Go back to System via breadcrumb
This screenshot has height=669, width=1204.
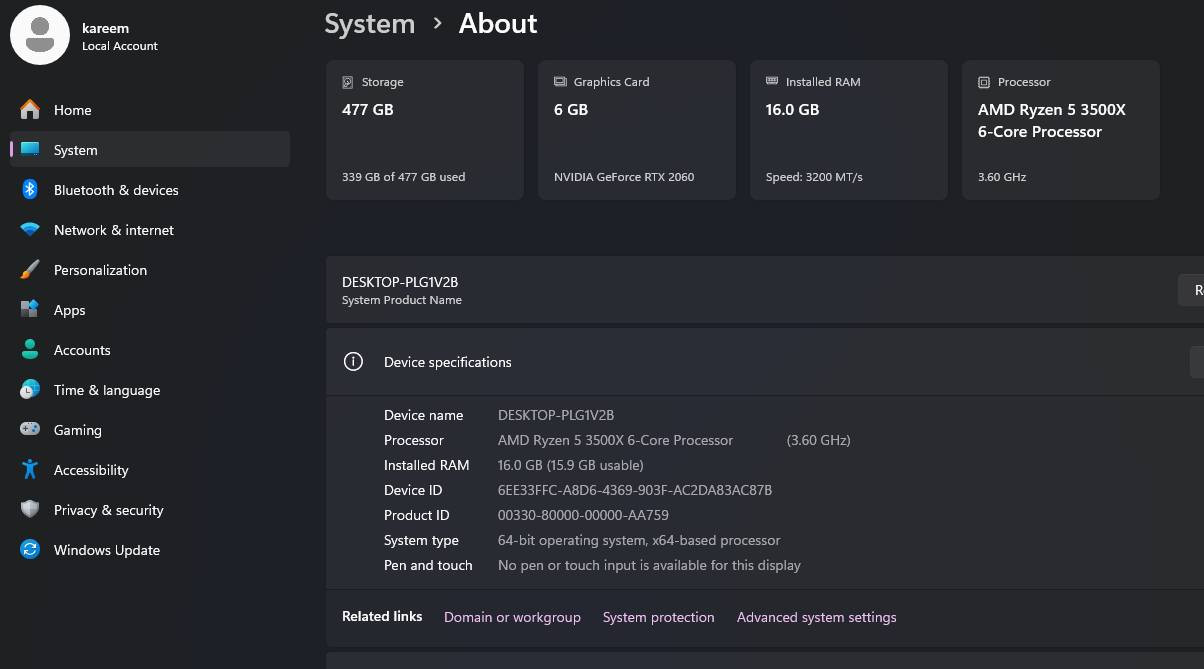(369, 24)
